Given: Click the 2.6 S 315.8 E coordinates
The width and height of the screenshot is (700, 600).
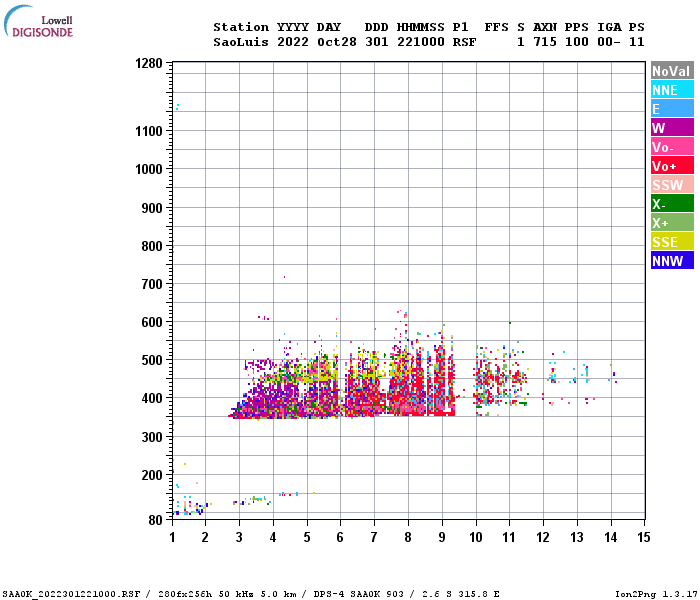Looking at the screenshot, I should pos(461,594).
